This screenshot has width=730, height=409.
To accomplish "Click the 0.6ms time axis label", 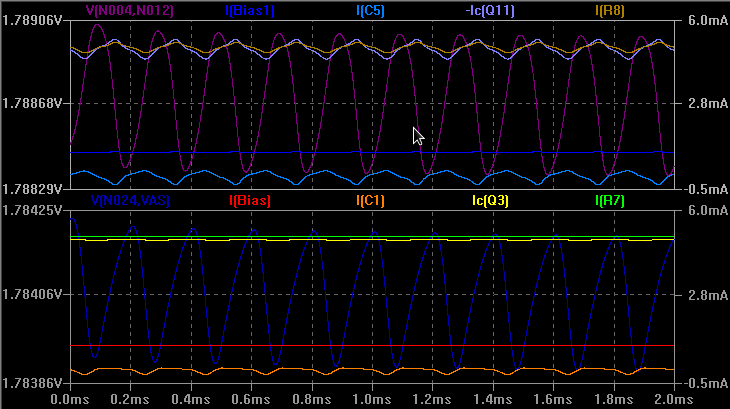I will (x=251, y=399).
